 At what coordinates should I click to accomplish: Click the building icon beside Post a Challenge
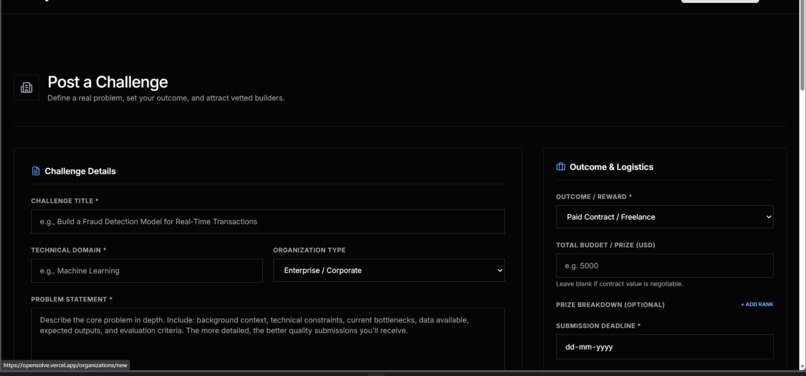tap(26, 87)
